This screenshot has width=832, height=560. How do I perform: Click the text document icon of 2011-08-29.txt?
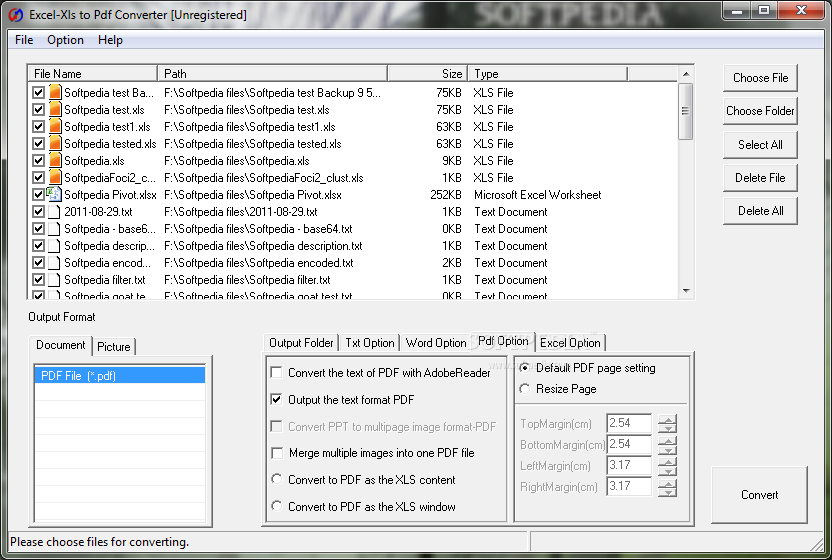[55, 212]
